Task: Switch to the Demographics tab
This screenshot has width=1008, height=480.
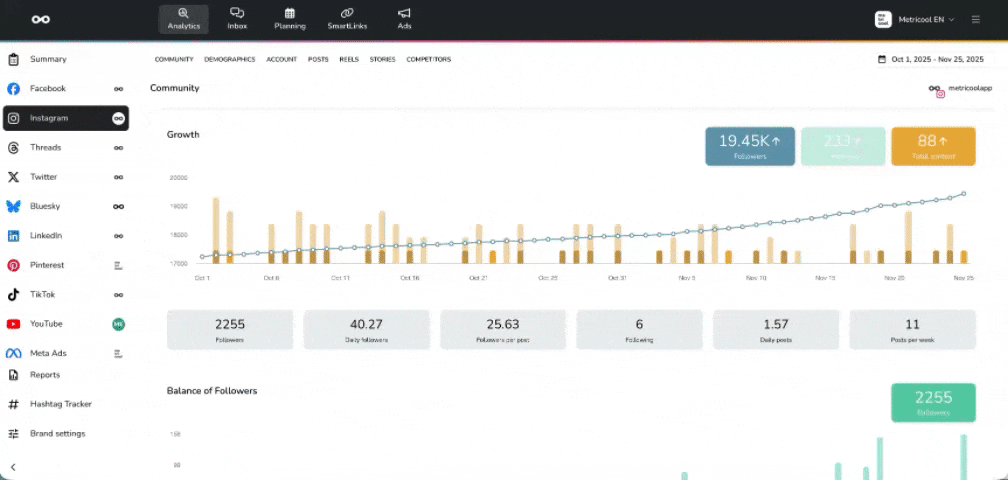Action: (229, 59)
